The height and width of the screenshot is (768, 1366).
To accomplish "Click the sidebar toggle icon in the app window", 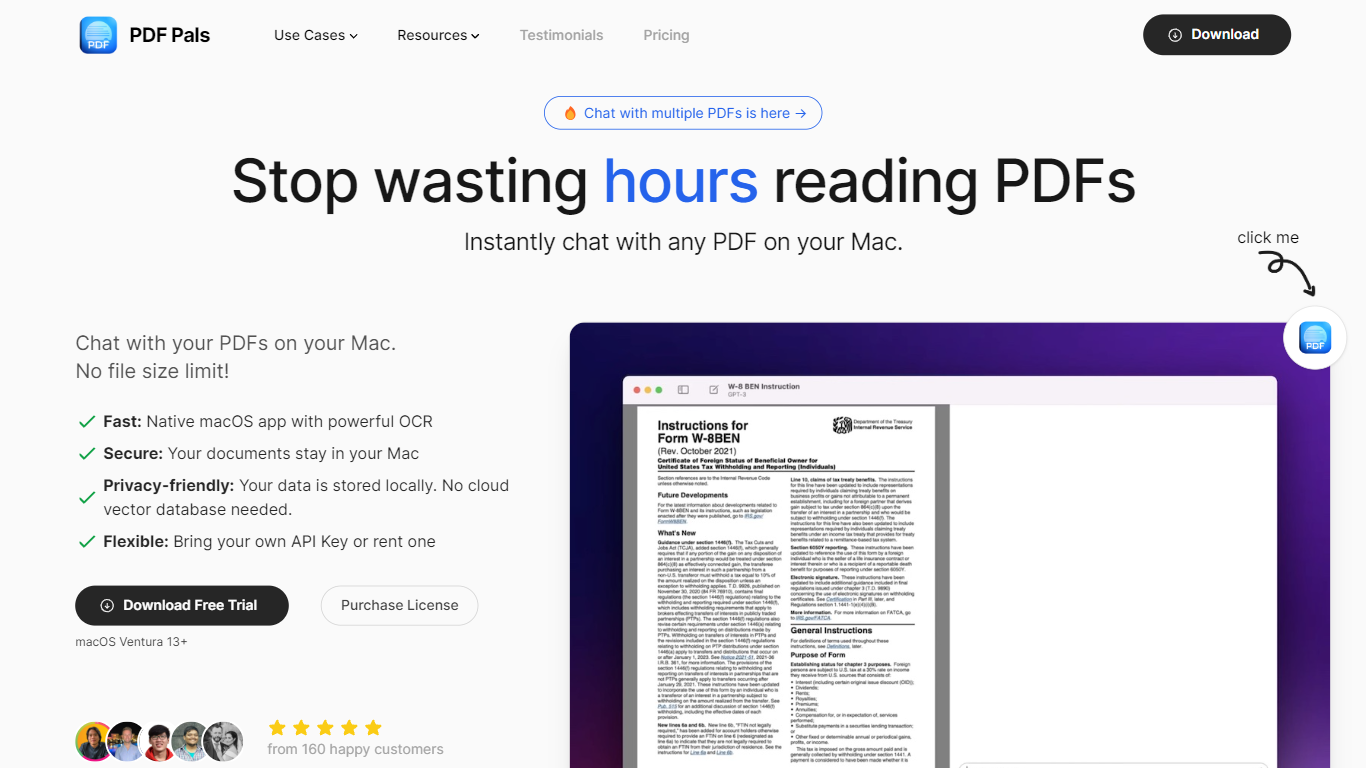I will coord(683,390).
